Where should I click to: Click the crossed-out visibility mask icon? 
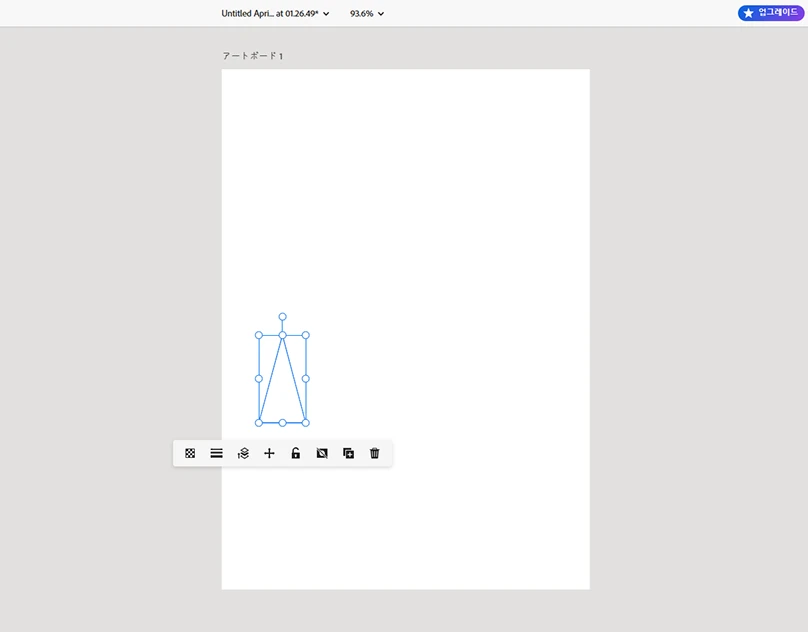coord(321,453)
